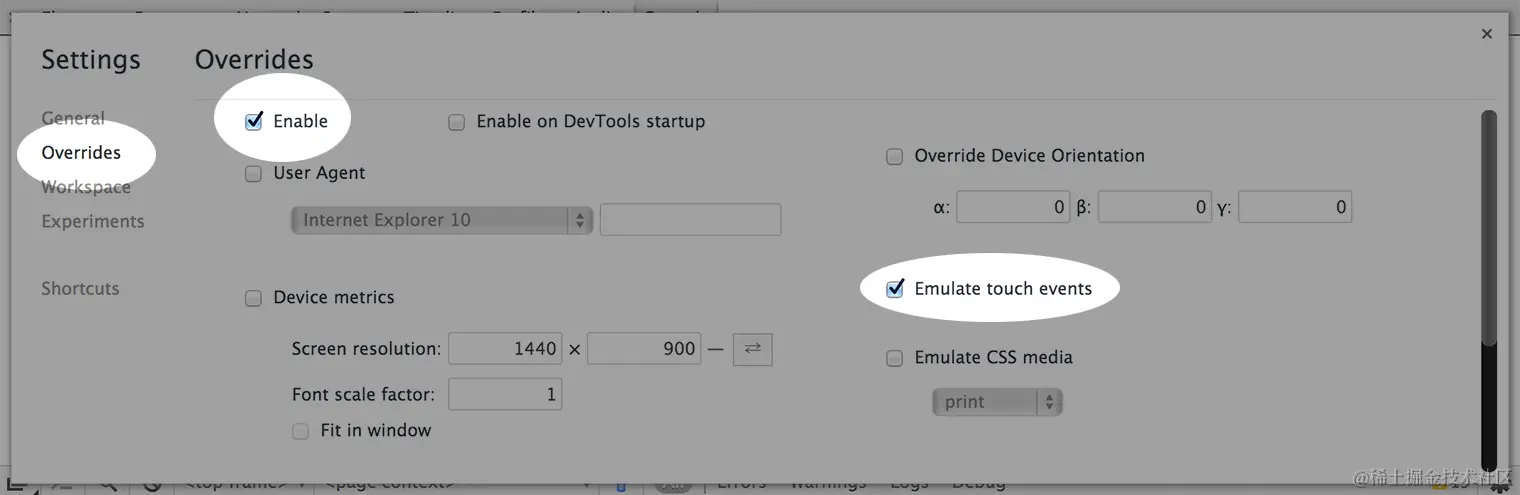Click the gamma orientation input field
1520x495 pixels.
point(1295,208)
